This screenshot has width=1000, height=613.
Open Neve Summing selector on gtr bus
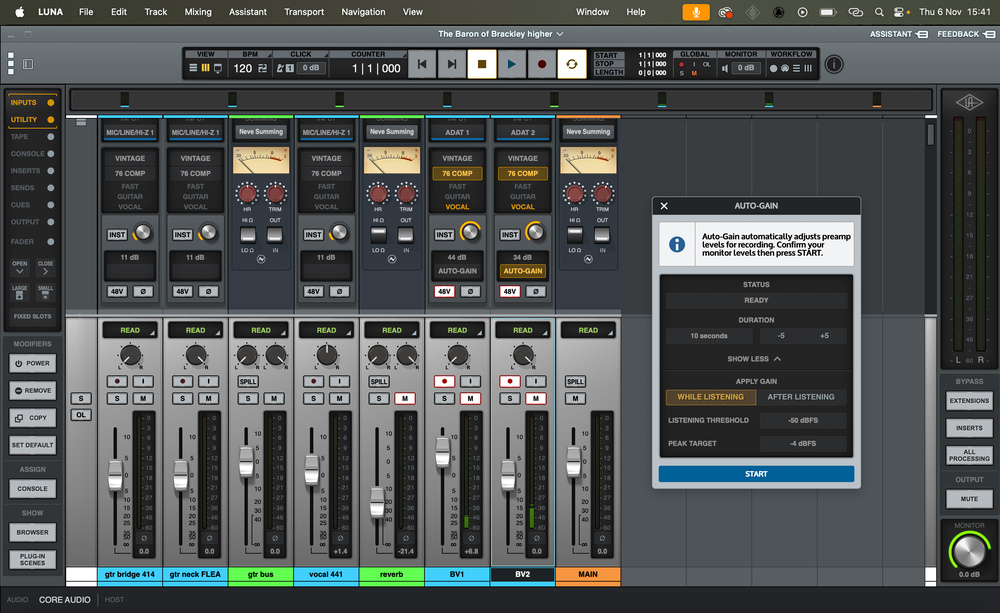point(261,132)
